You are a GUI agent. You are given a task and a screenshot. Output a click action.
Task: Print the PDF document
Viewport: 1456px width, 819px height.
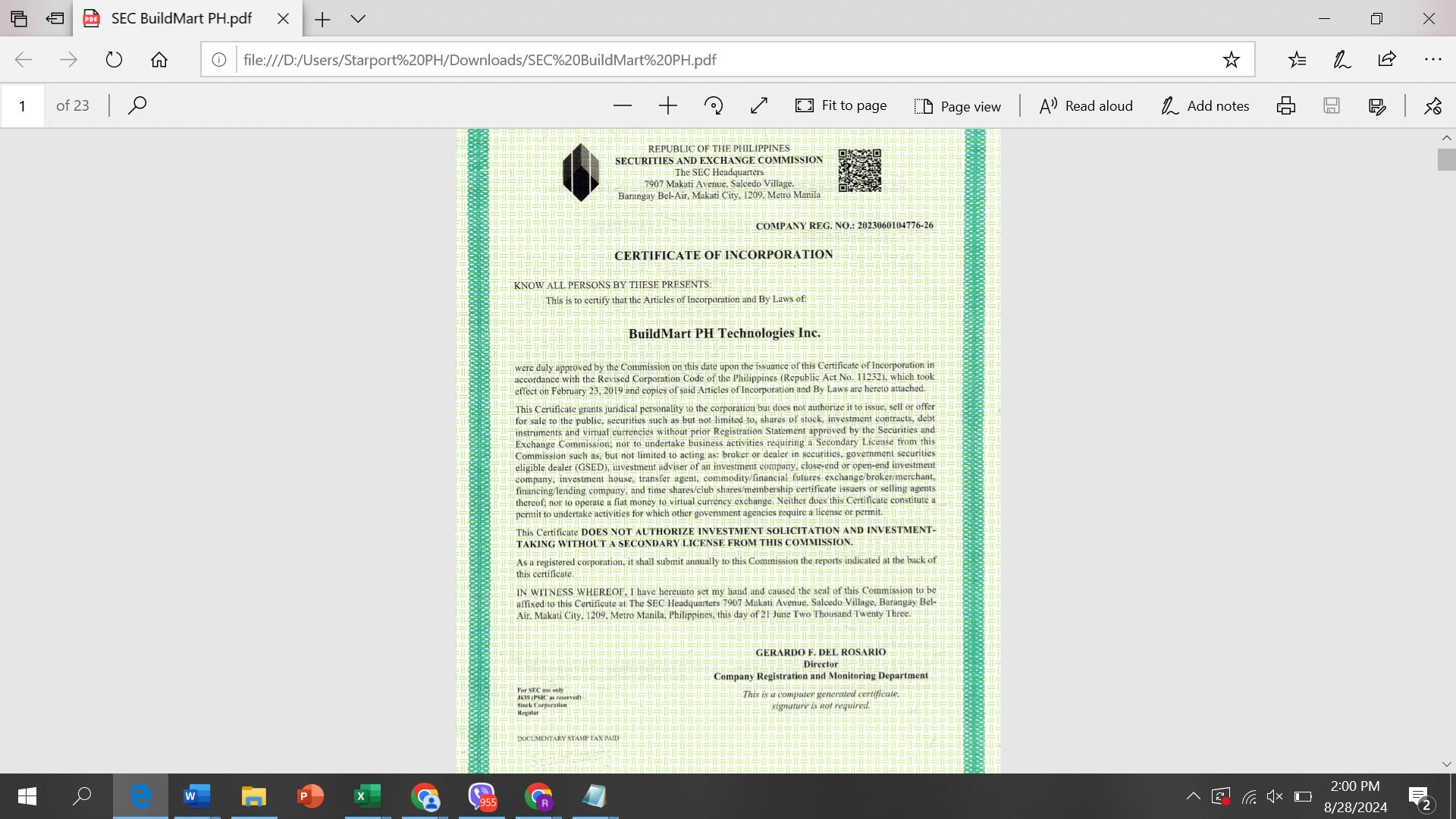click(x=1285, y=105)
